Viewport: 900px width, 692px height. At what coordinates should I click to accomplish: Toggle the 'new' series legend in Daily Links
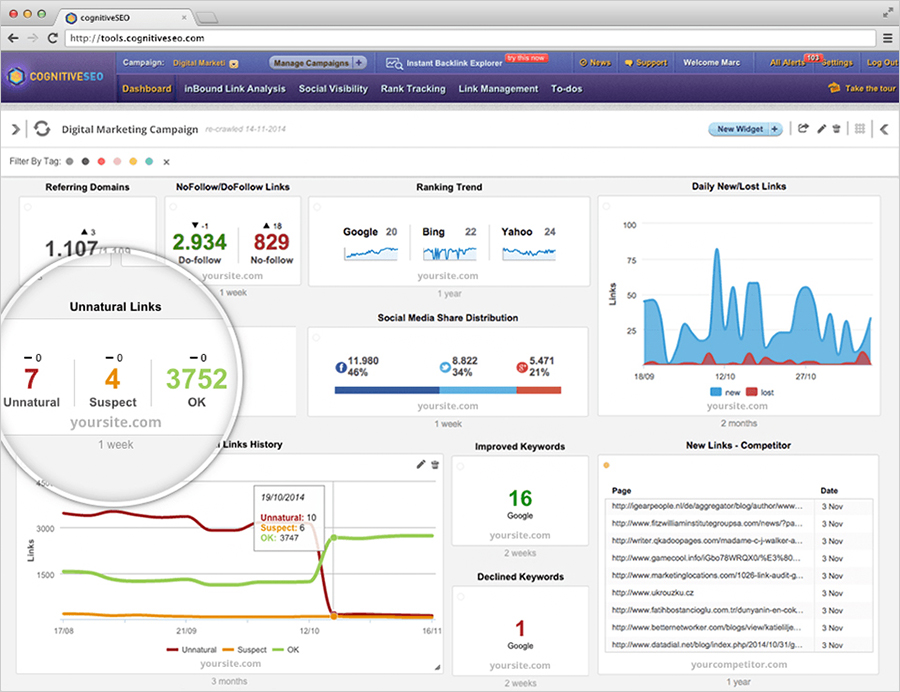(x=726, y=392)
